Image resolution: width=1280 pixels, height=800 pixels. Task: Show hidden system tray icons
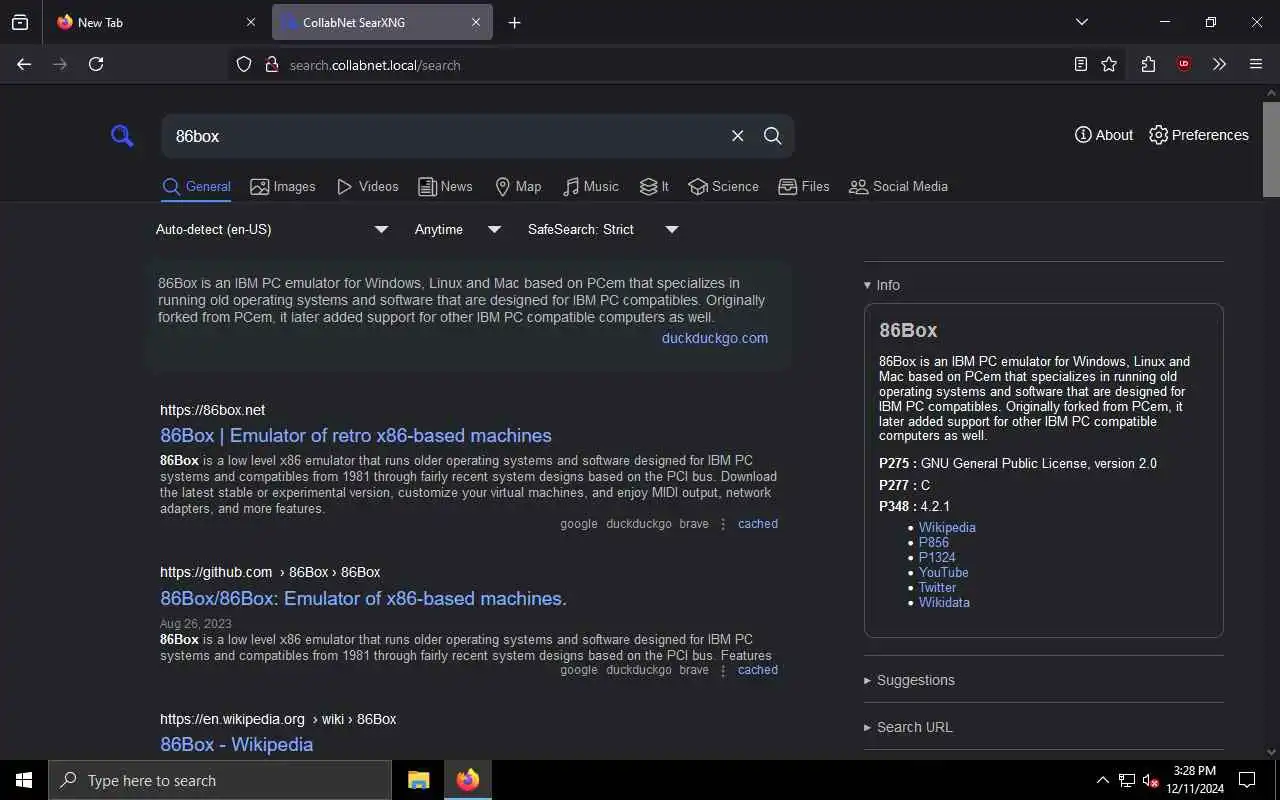pos(1102,780)
